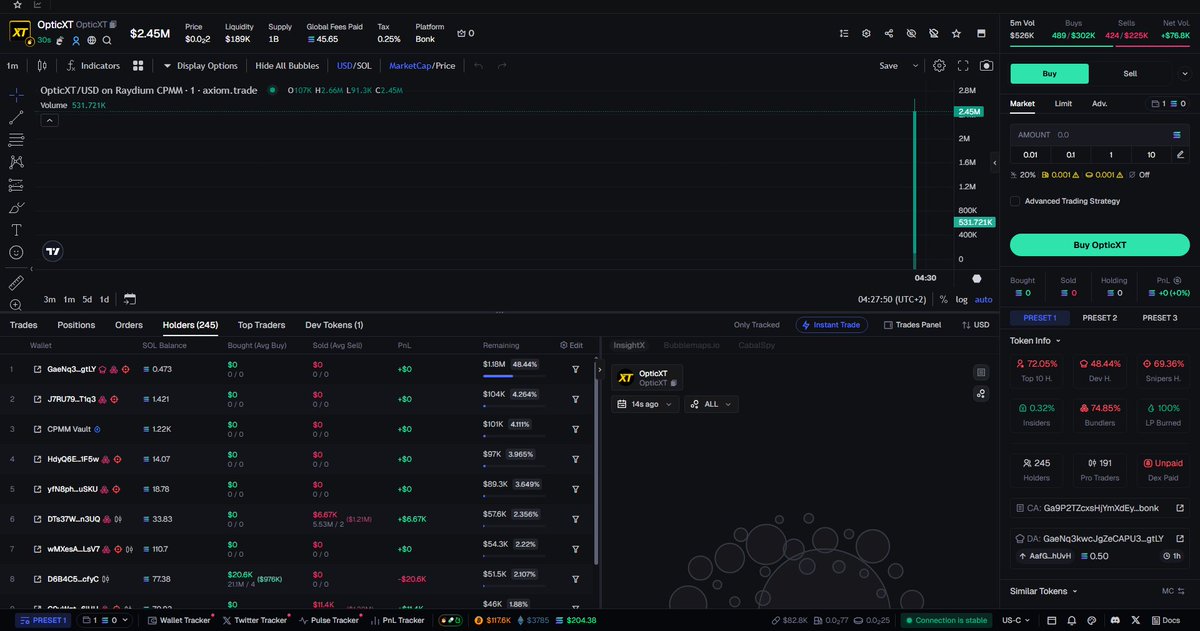Screen dimensions: 1200x631
Task: Select the Text annotation tool
Action: point(16,230)
